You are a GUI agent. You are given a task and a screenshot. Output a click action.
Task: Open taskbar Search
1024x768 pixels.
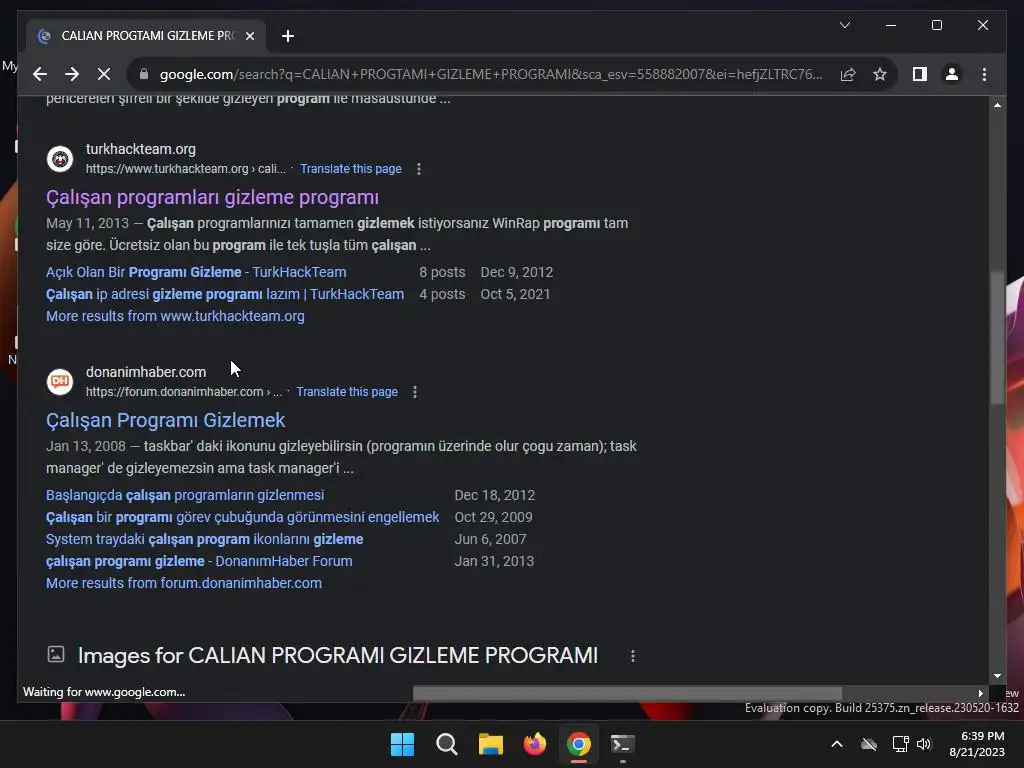tap(447, 744)
